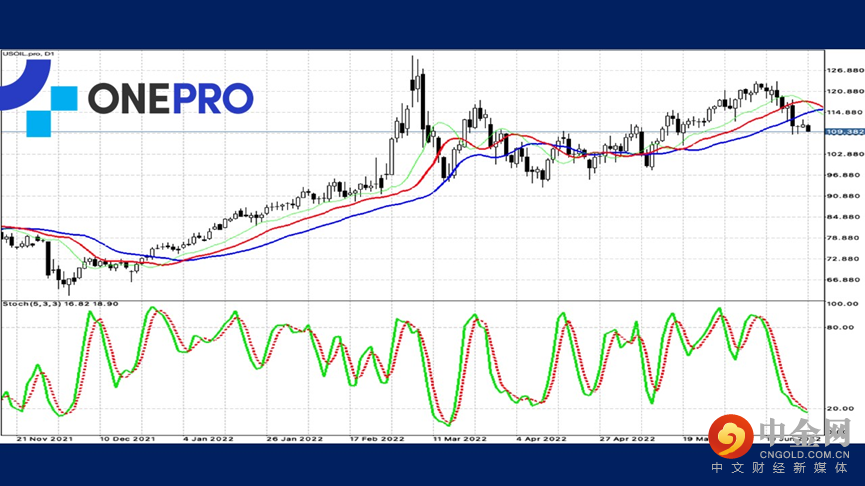
Task: Click the 100.00 stochastic scale value
Action: pos(843,303)
